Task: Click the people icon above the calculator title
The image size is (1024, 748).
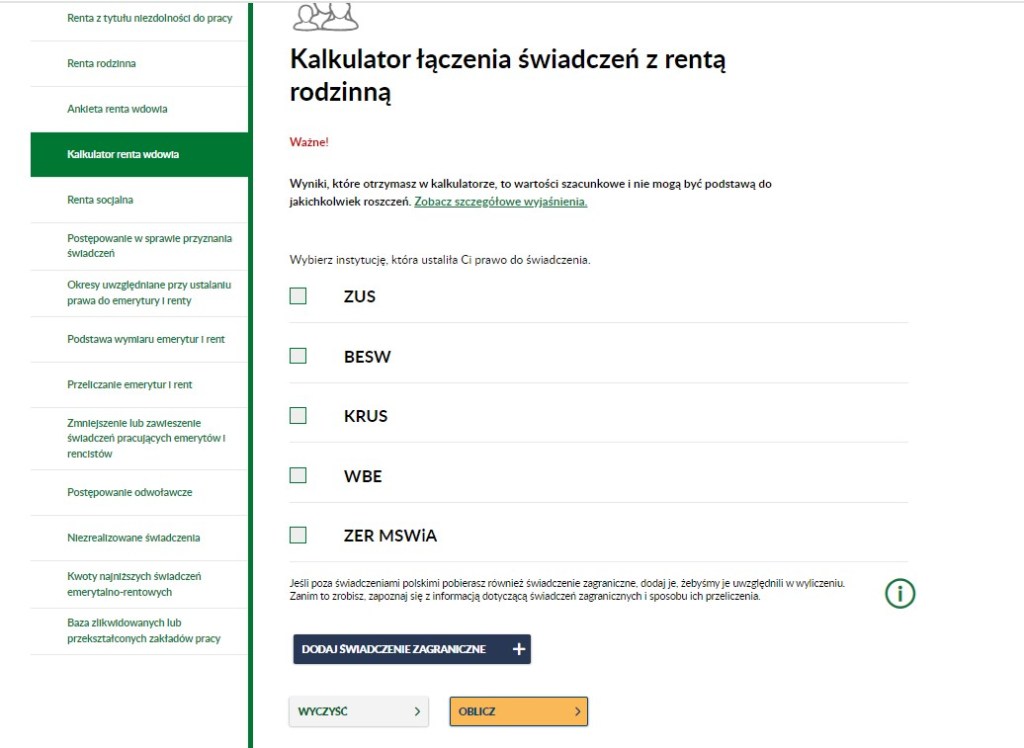Action: [x=325, y=15]
